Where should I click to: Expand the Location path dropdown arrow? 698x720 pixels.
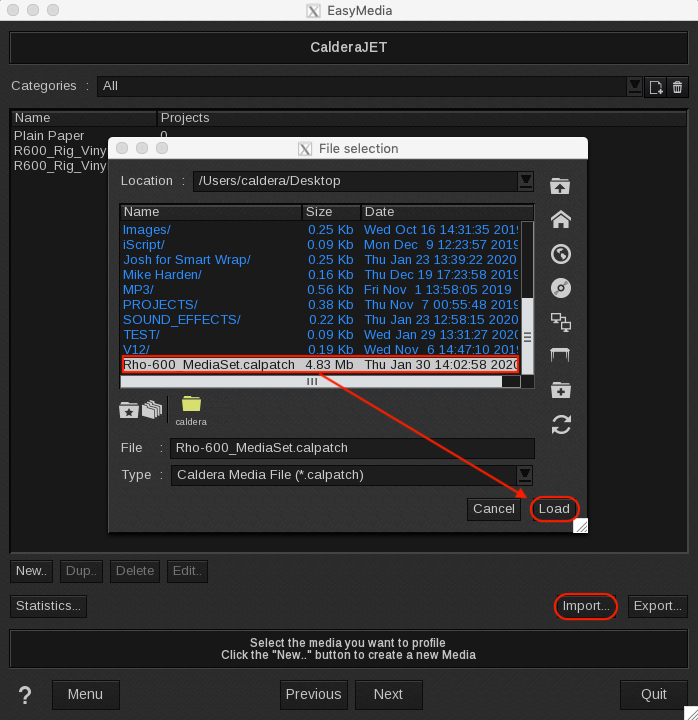click(526, 181)
